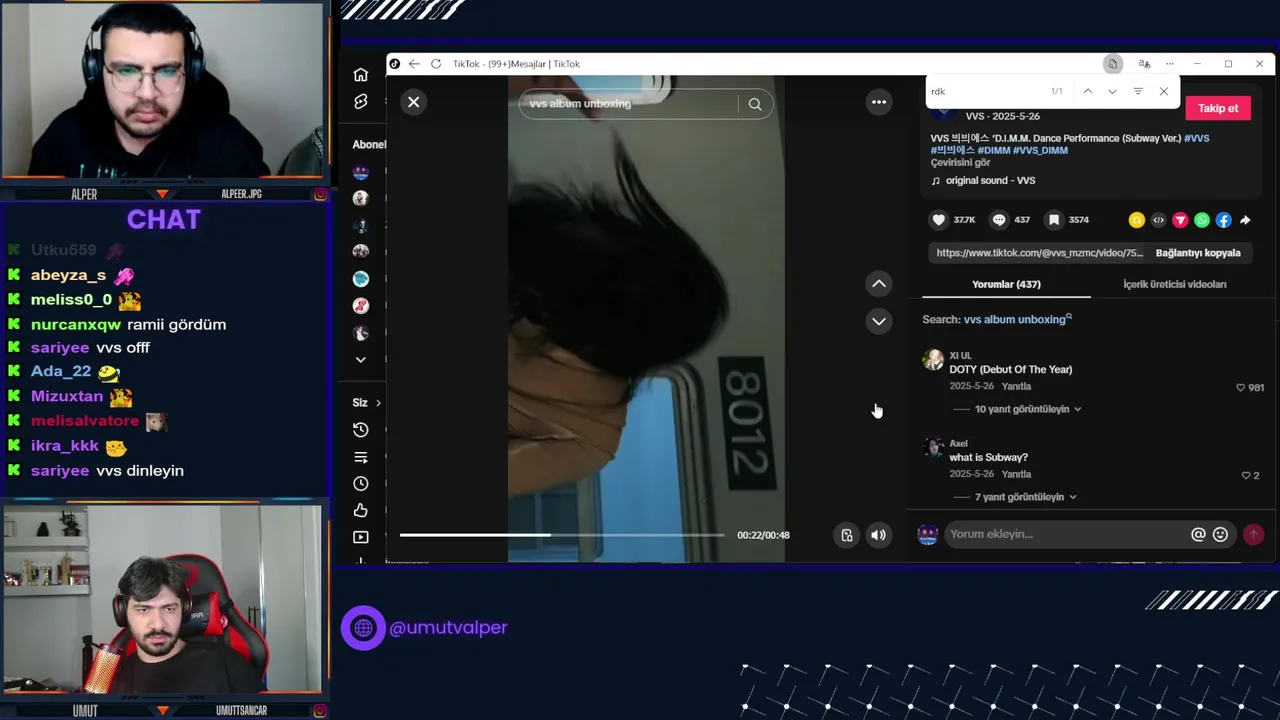Open Playlists icon in sidebar
The image size is (1280, 720).
pos(361,457)
